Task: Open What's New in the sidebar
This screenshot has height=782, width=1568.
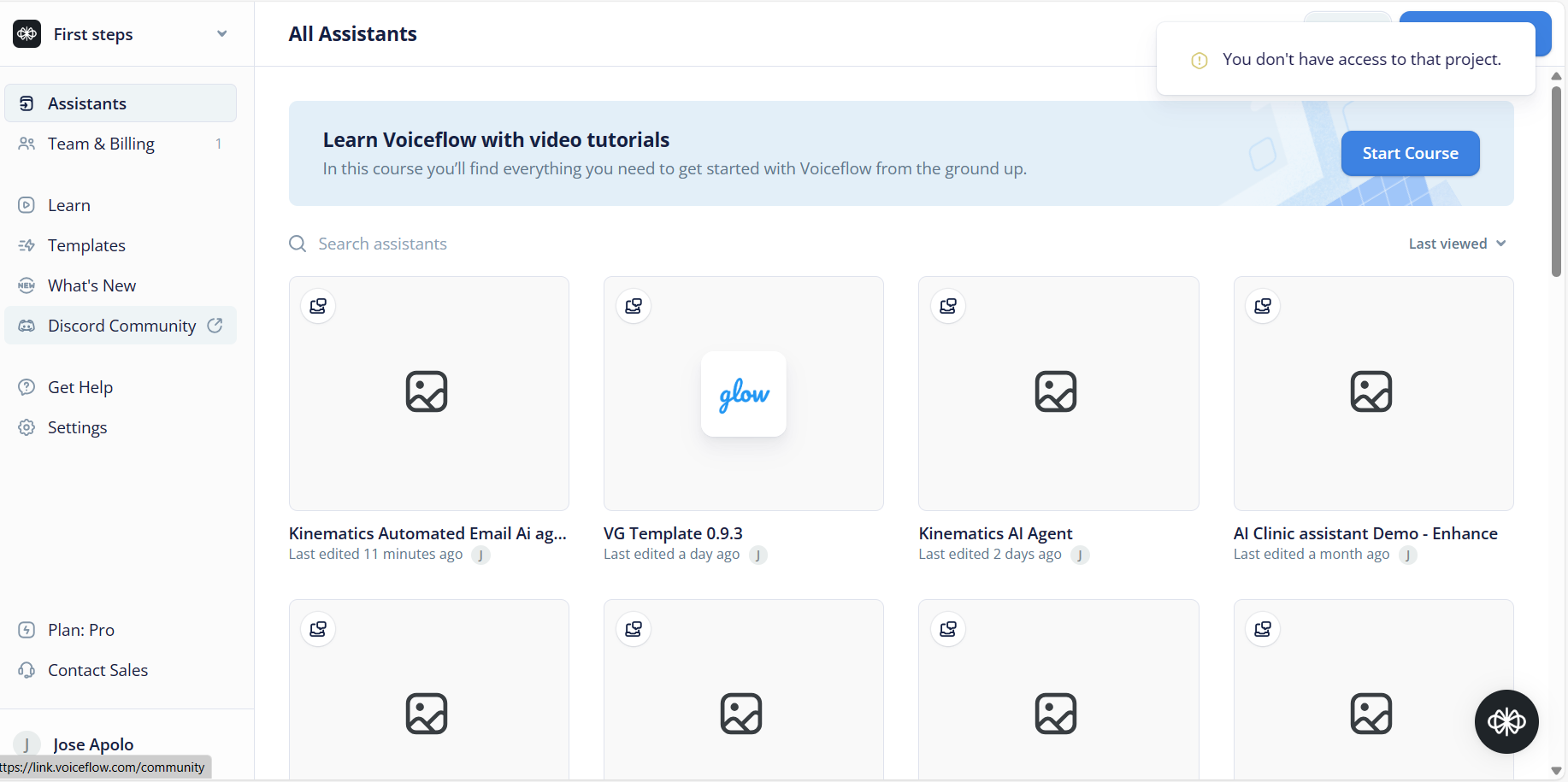Action: click(121, 285)
